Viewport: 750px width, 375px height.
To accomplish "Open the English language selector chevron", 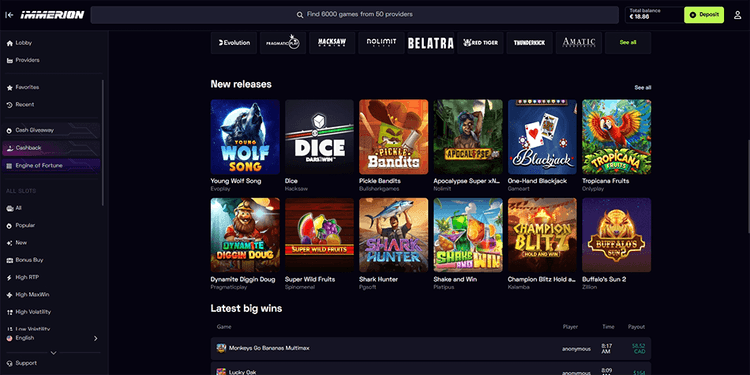I will [x=95, y=338].
